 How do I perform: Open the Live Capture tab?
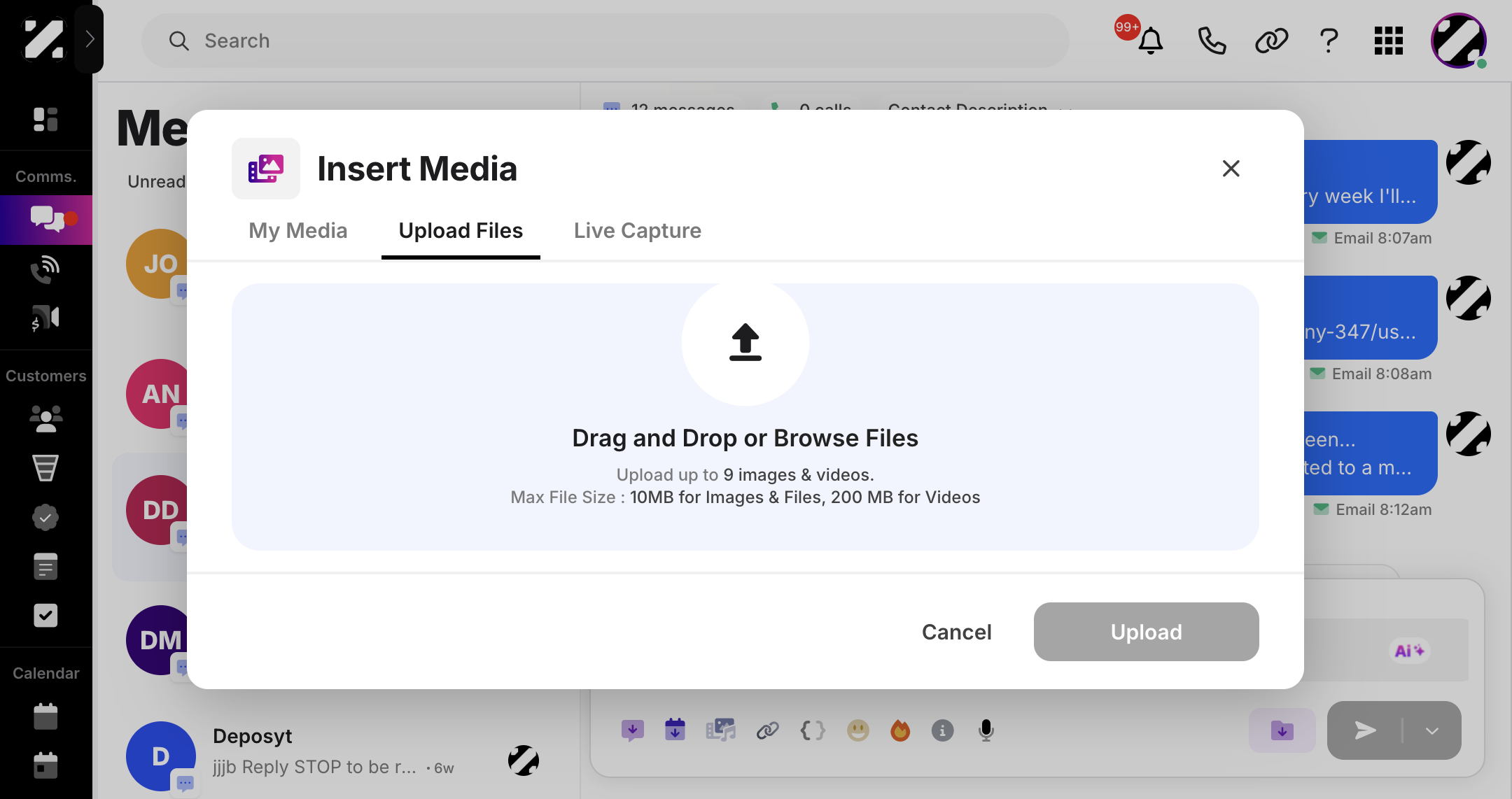[x=637, y=231]
